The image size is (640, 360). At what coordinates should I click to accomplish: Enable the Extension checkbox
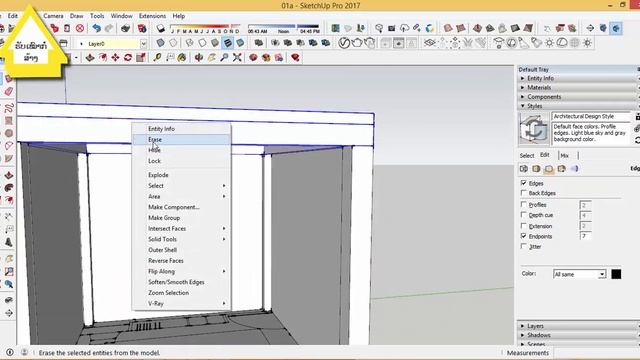click(x=524, y=226)
